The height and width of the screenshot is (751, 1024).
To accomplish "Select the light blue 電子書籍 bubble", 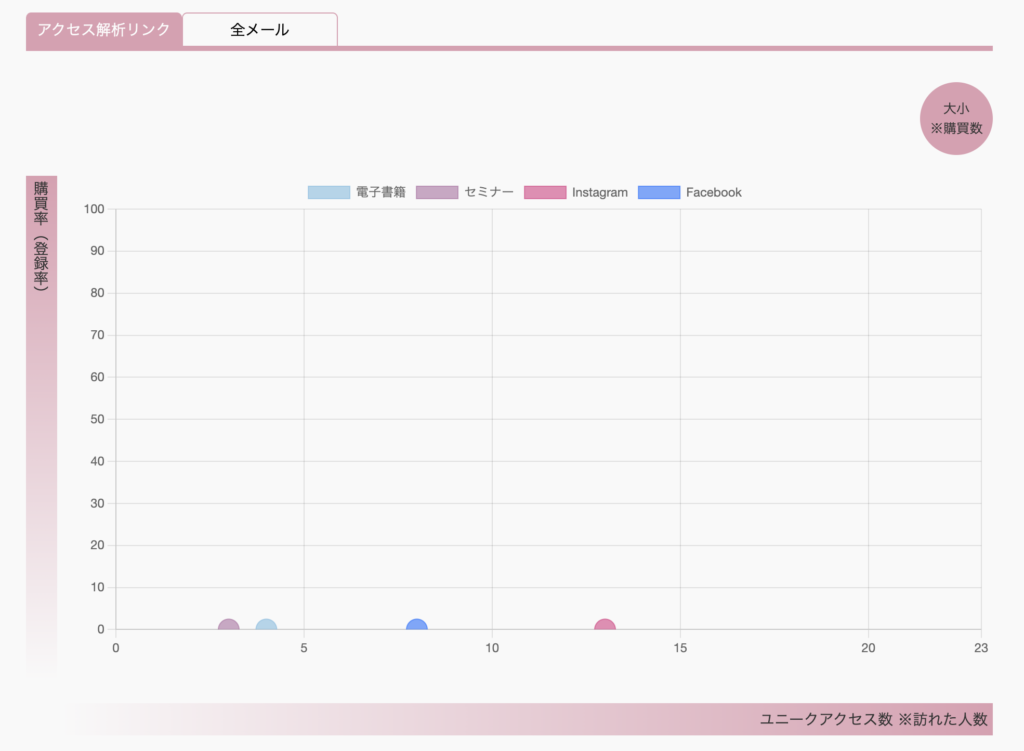I will [266, 626].
